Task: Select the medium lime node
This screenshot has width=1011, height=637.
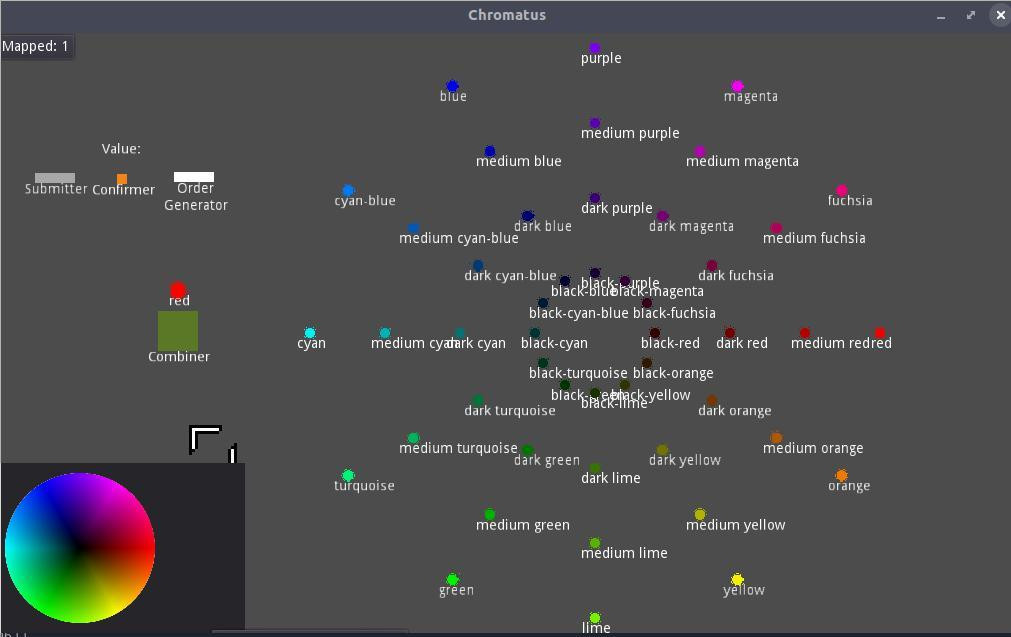Action: point(594,543)
